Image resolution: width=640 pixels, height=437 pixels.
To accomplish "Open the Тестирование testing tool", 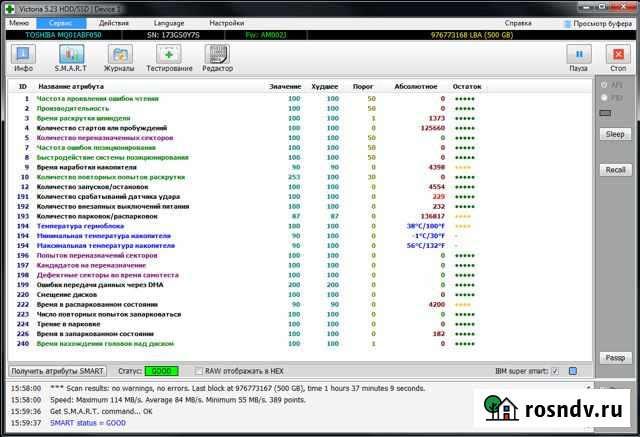I will pos(169,58).
